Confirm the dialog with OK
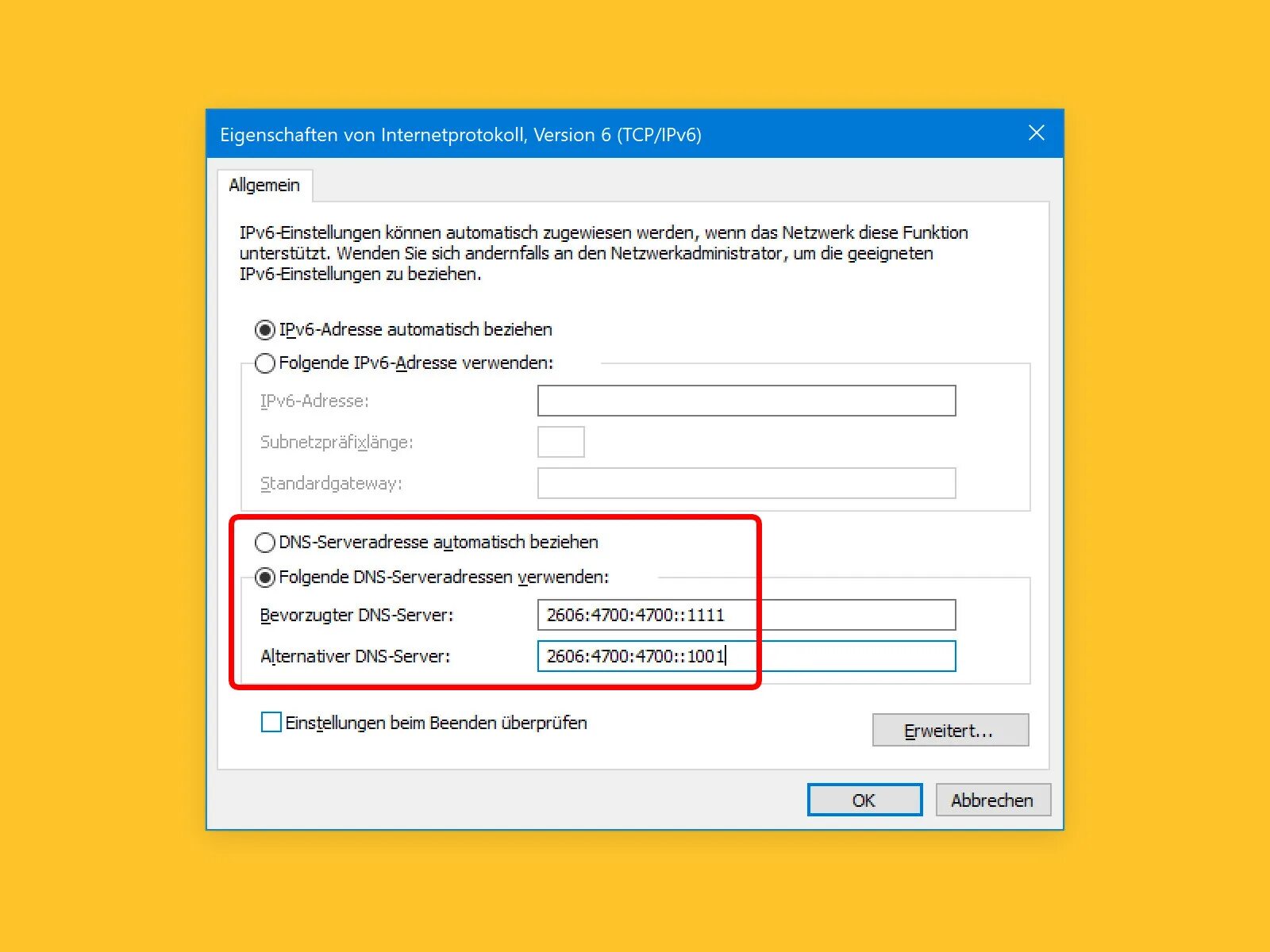The height and width of the screenshot is (952, 1270). [864, 800]
